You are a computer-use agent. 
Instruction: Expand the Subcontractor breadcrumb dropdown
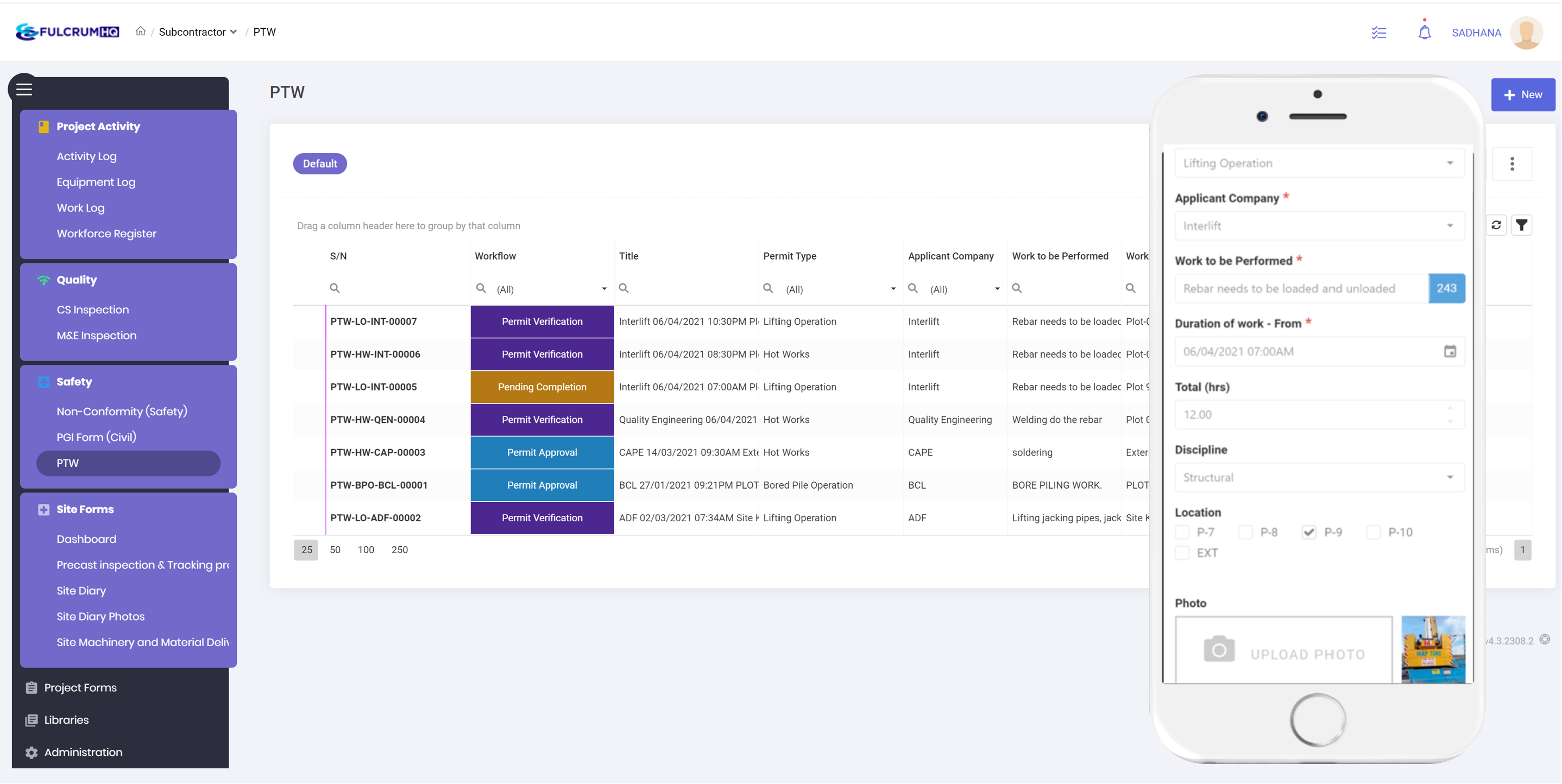coord(198,31)
